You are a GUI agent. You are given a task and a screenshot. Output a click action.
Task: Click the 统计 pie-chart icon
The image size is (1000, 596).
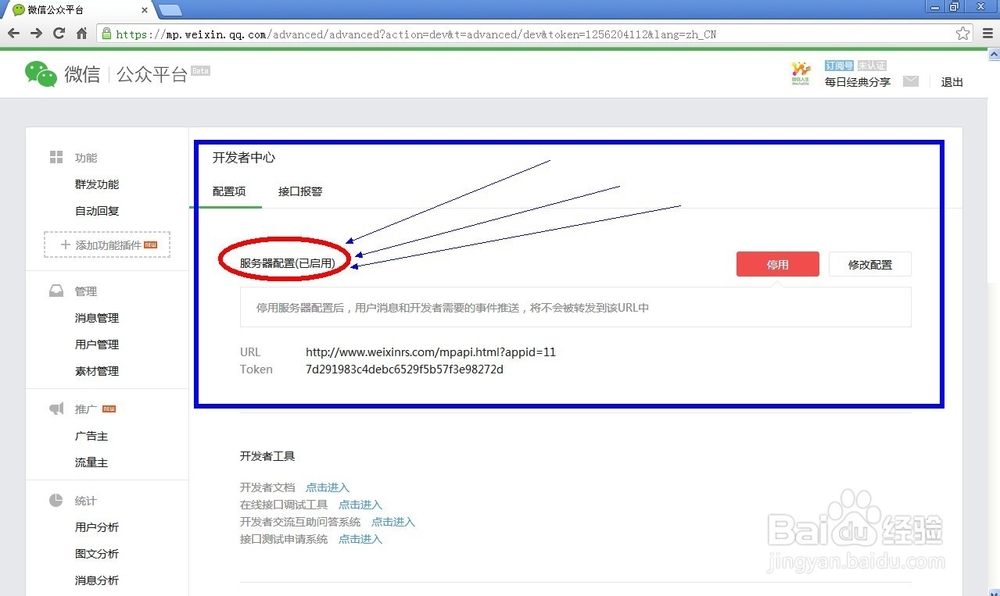click(58, 500)
